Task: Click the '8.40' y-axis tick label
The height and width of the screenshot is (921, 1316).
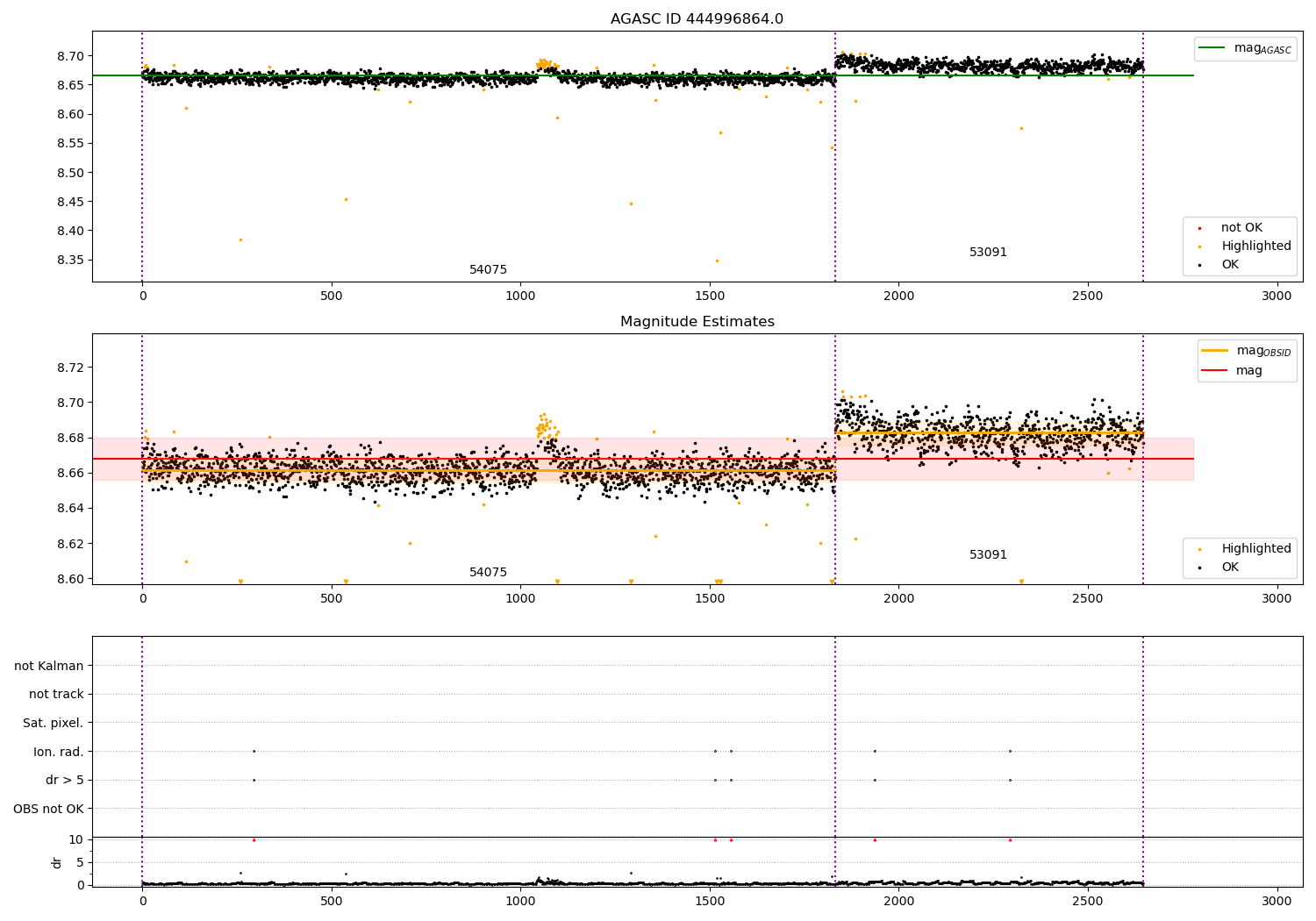Action: pos(70,232)
